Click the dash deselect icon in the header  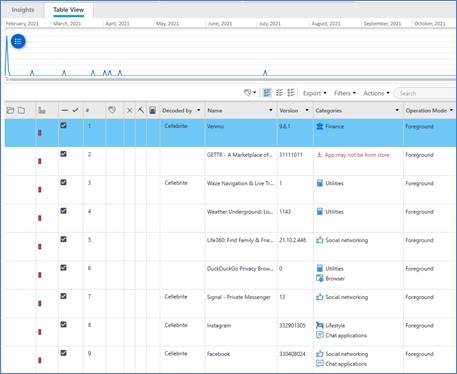tap(65, 110)
